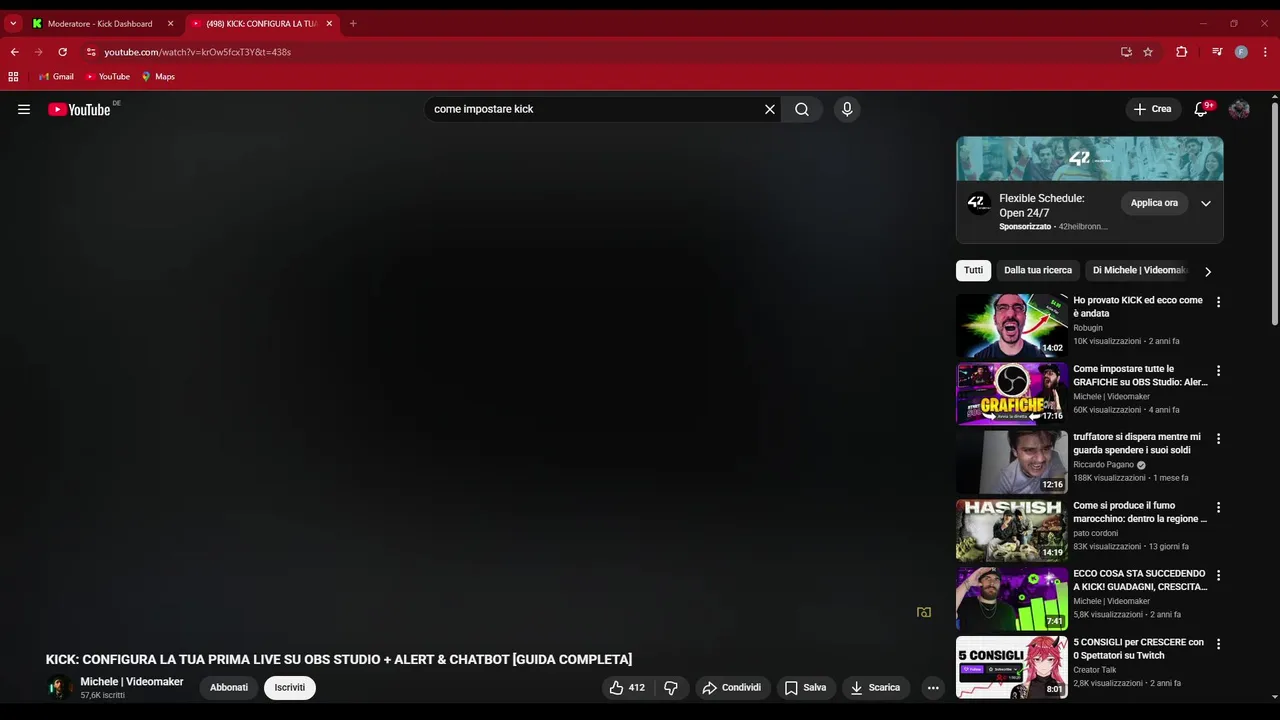
Task: Click the URL address bar
Action: point(600,52)
